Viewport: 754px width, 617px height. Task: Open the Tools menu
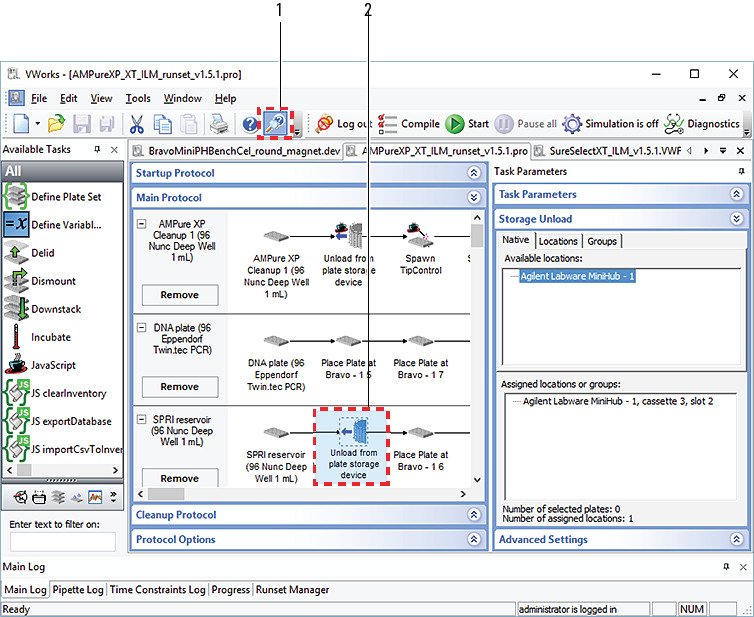[x=138, y=99]
